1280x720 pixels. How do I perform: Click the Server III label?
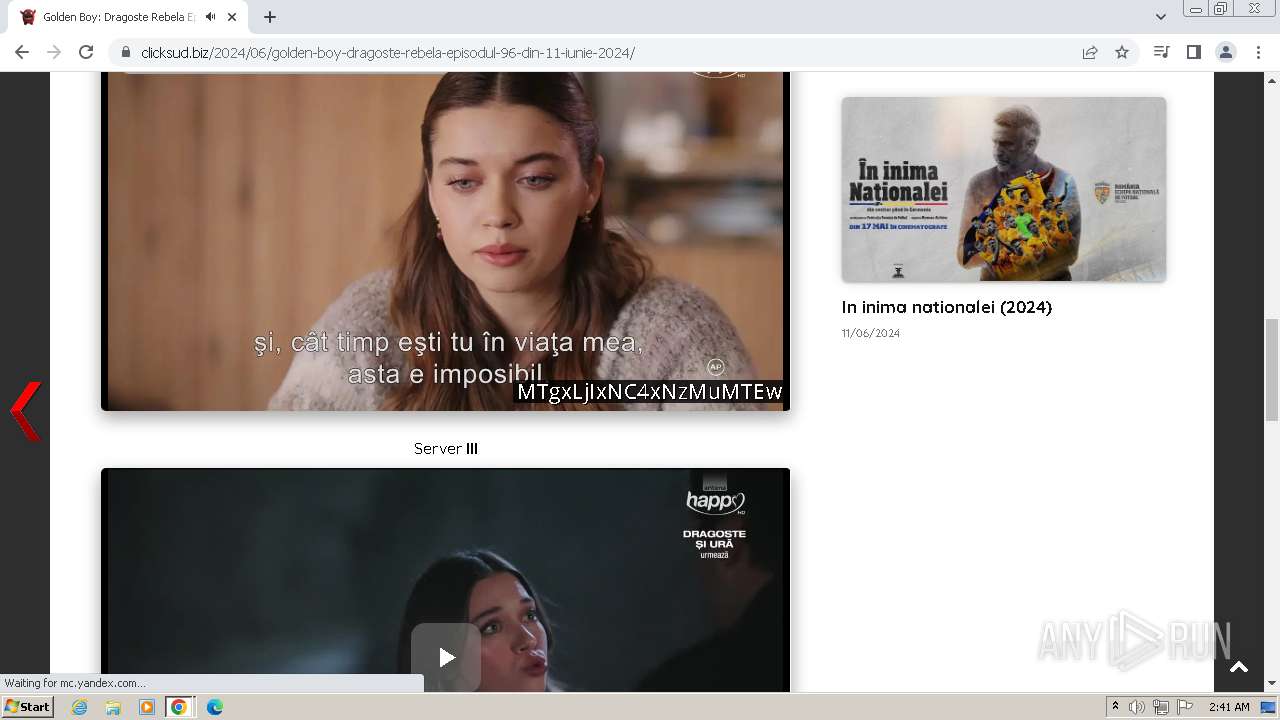(x=446, y=449)
